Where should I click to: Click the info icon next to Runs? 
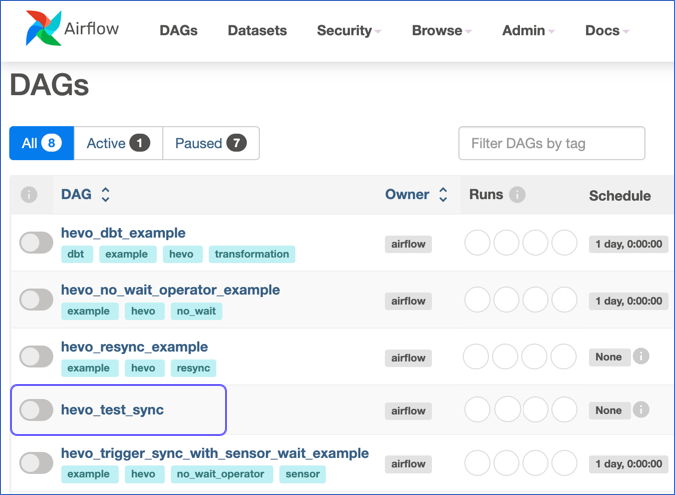click(517, 195)
